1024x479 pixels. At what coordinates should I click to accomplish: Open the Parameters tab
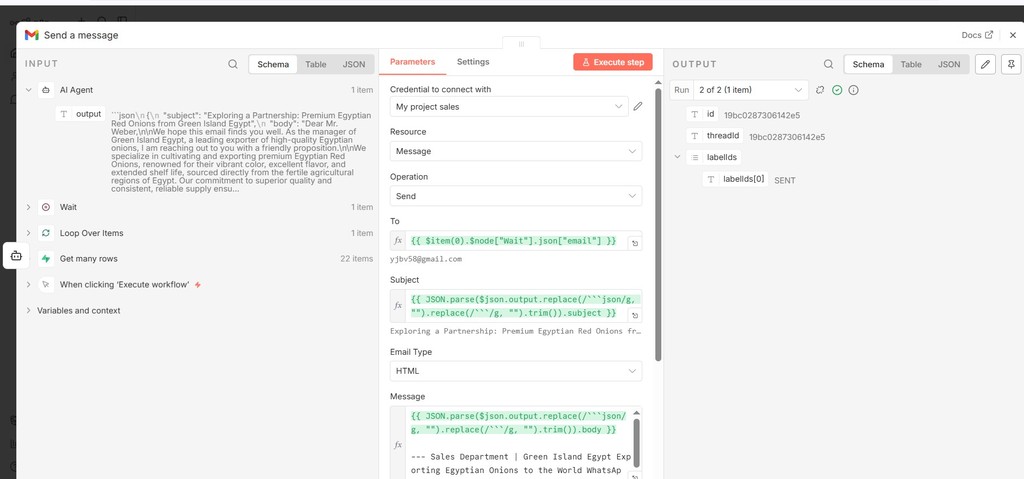(412, 61)
